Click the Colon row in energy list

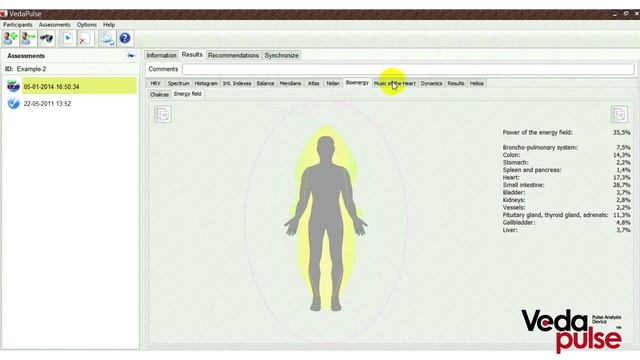pos(567,155)
